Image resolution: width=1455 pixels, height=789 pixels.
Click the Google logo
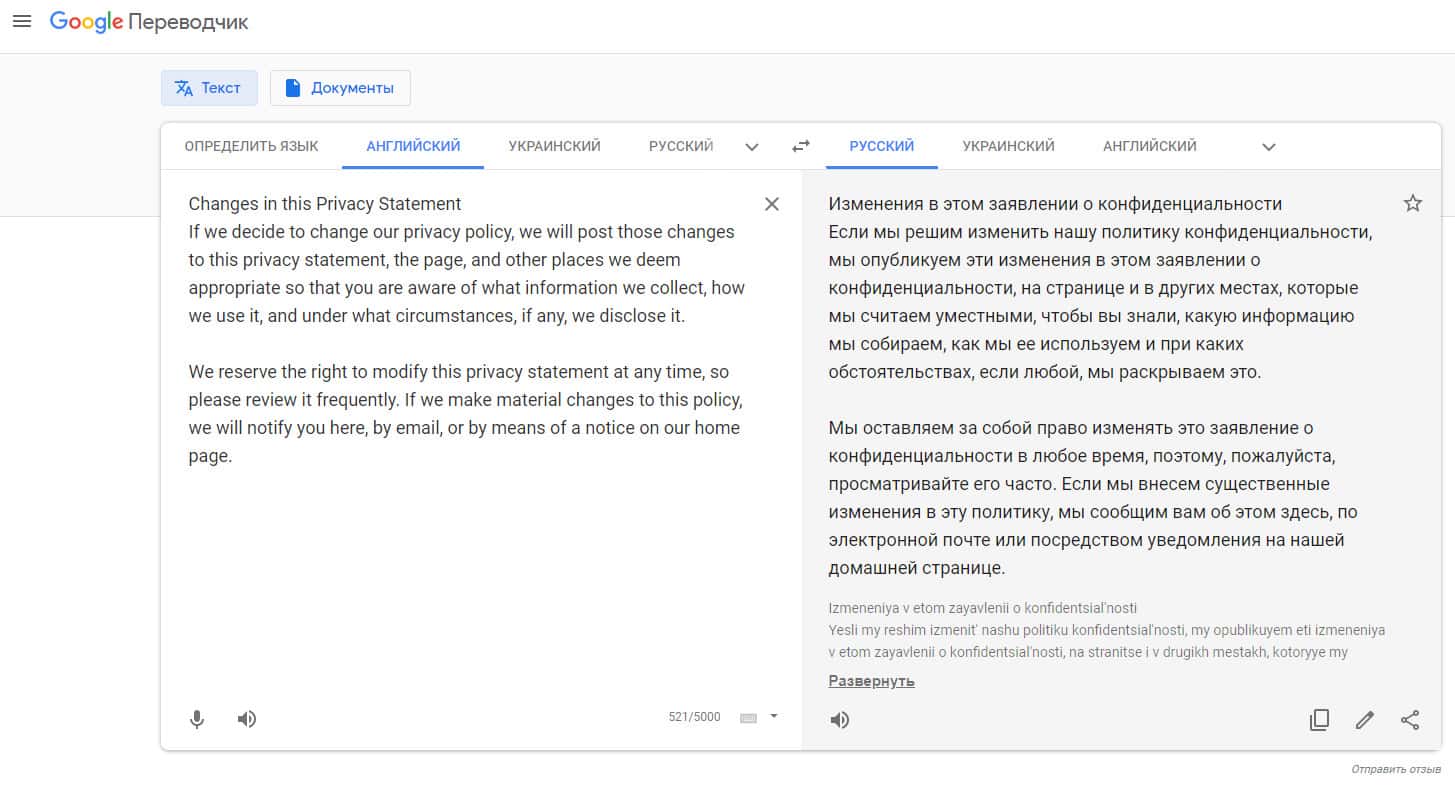[86, 22]
